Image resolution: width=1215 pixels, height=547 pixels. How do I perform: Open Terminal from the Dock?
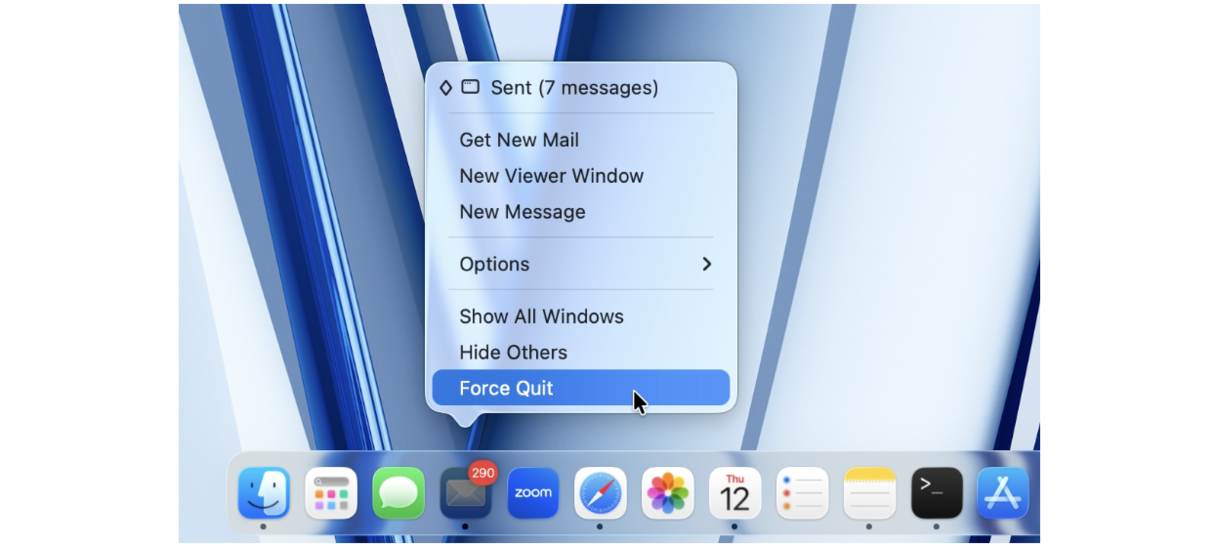point(937,493)
